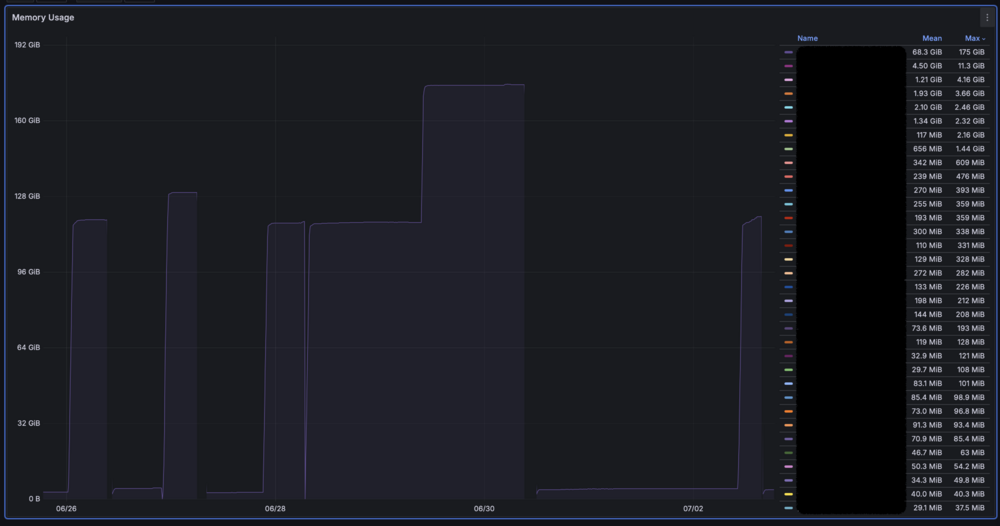Select the 83.1 MiB mean cell
The image size is (1000, 526).
click(x=927, y=384)
